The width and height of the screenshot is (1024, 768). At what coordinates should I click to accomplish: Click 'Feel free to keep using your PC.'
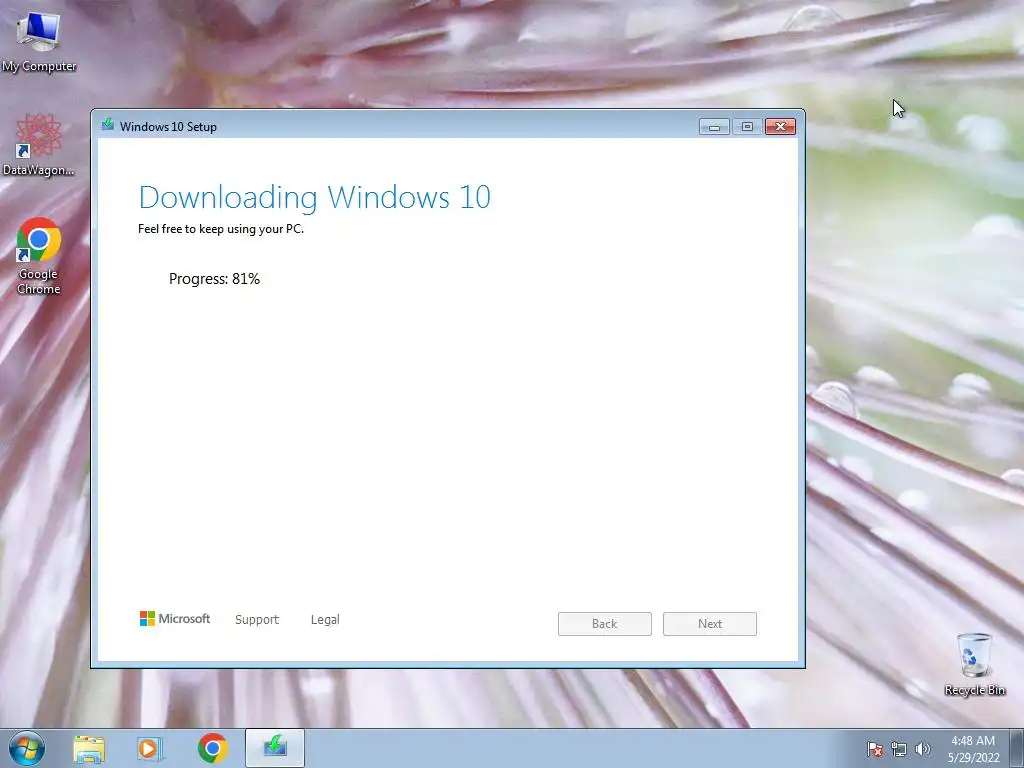pyautogui.click(x=221, y=229)
